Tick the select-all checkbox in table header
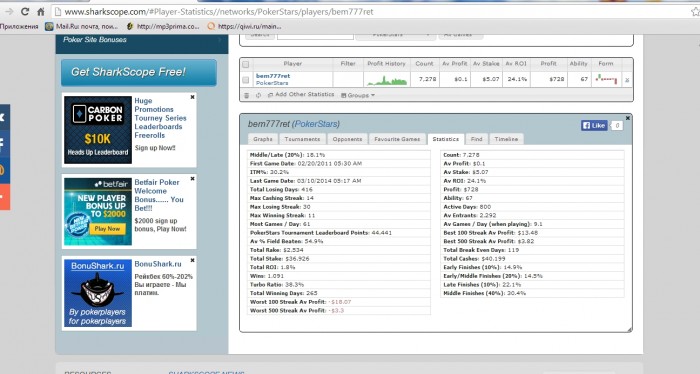Screen dimensions: 700x374 [246, 64]
